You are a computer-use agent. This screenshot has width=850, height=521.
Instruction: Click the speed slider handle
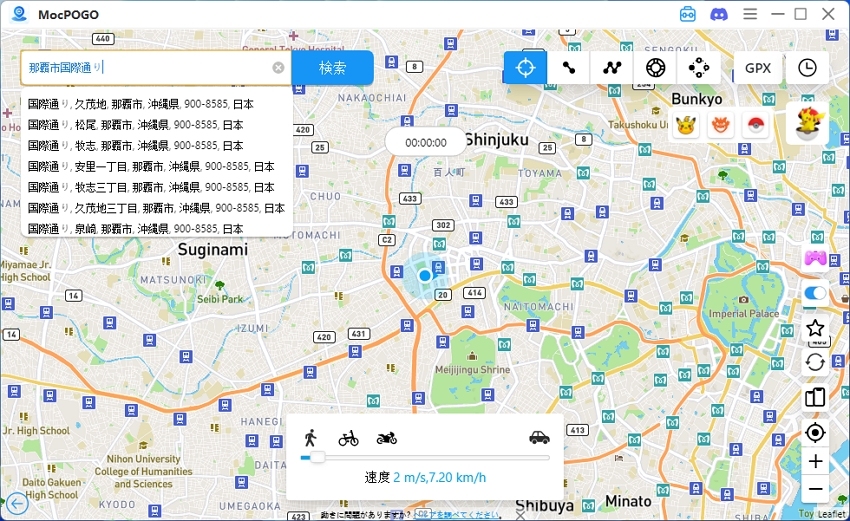(317, 458)
